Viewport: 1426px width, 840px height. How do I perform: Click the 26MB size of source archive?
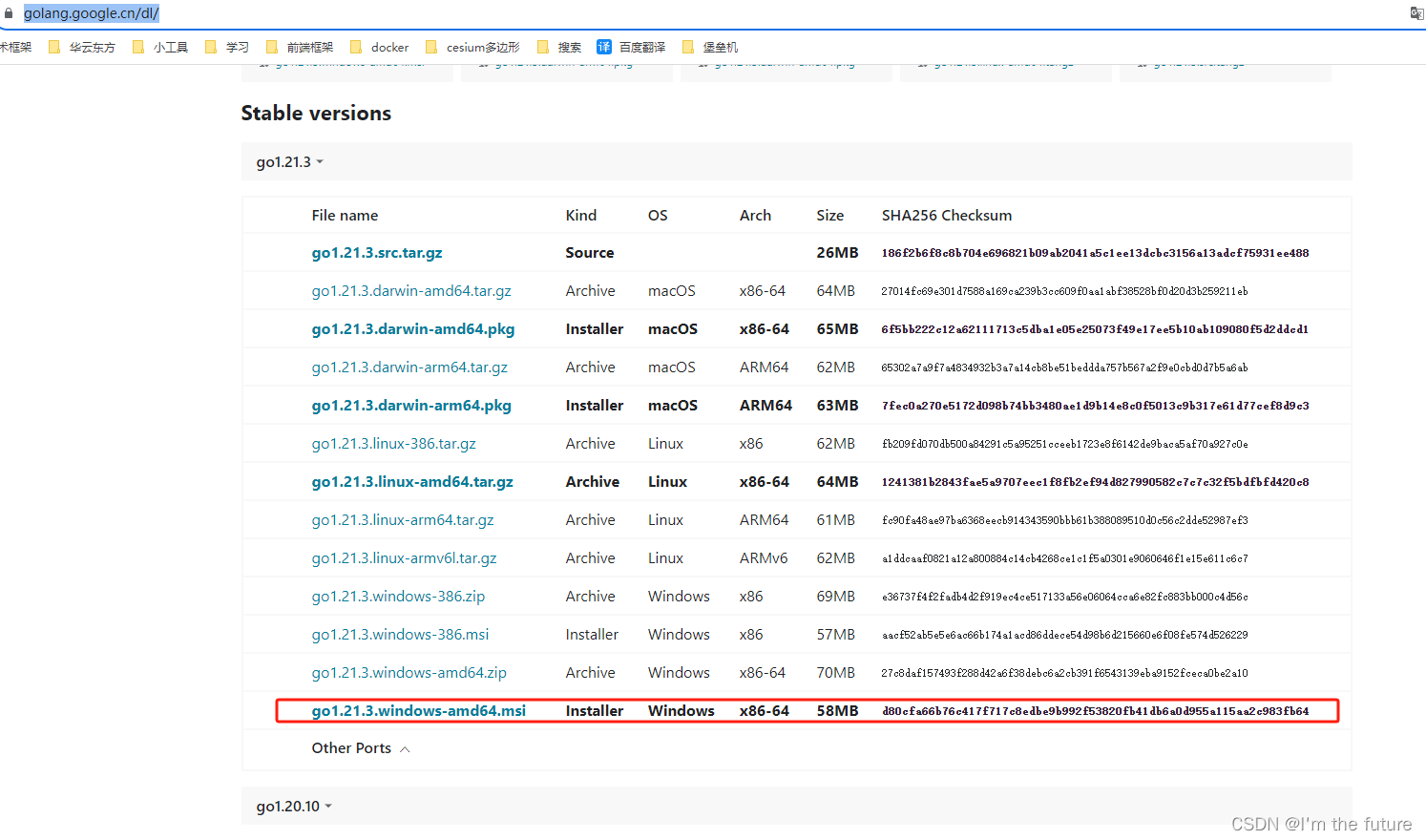[x=837, y=253]
